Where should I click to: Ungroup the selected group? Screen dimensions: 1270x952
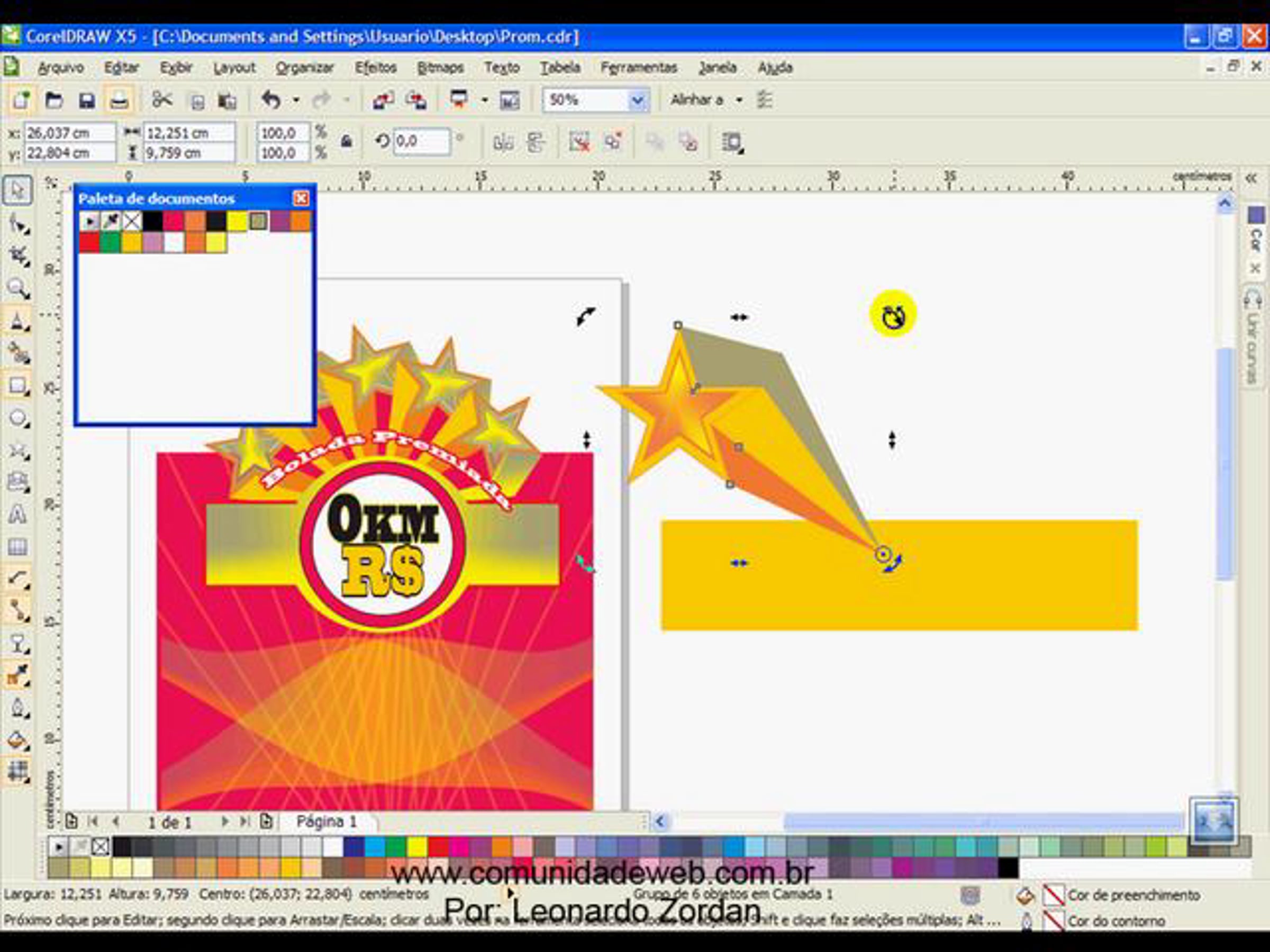pos(579,142)
